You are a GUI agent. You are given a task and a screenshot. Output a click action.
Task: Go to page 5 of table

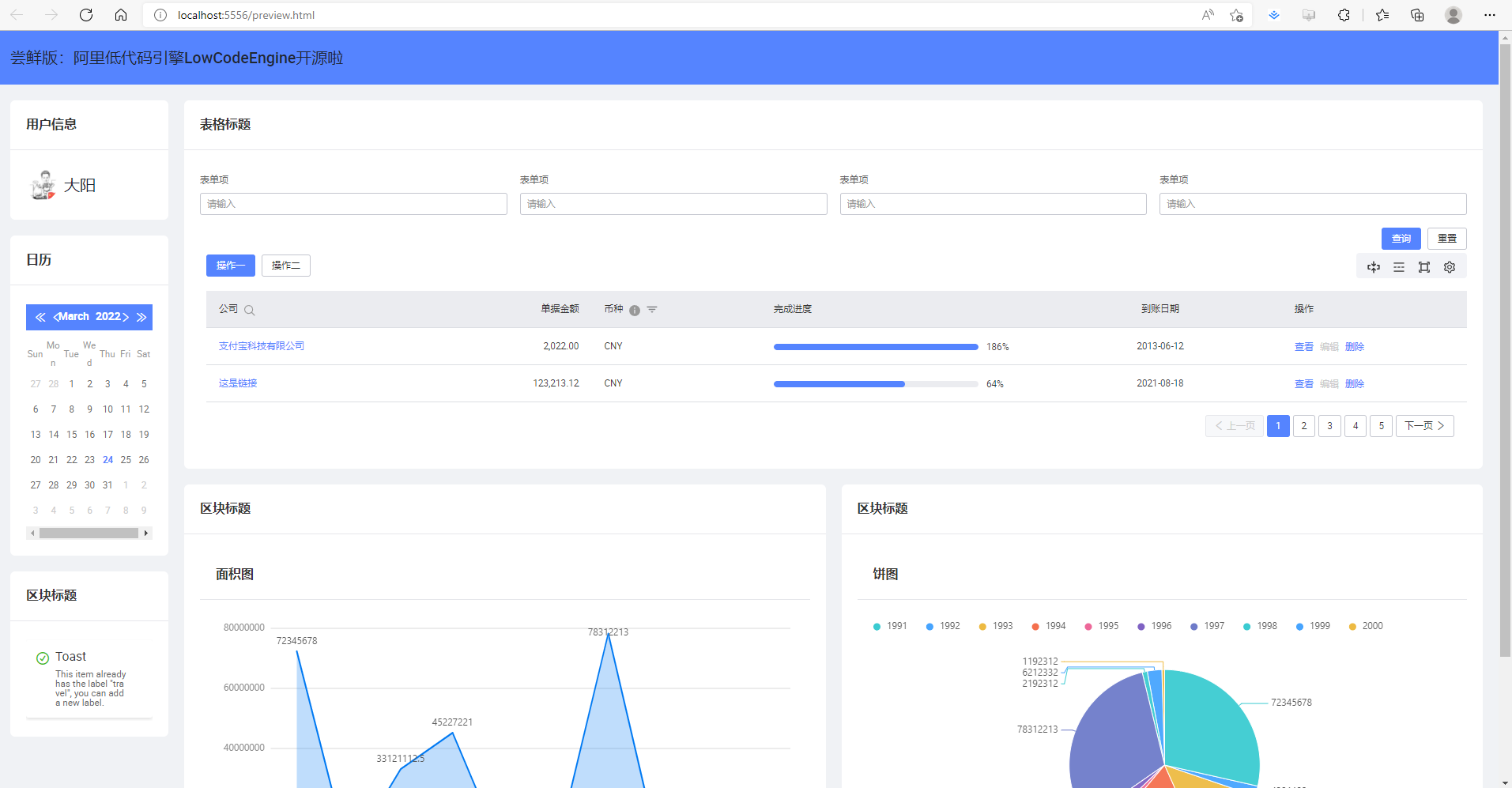point(1382,426)
